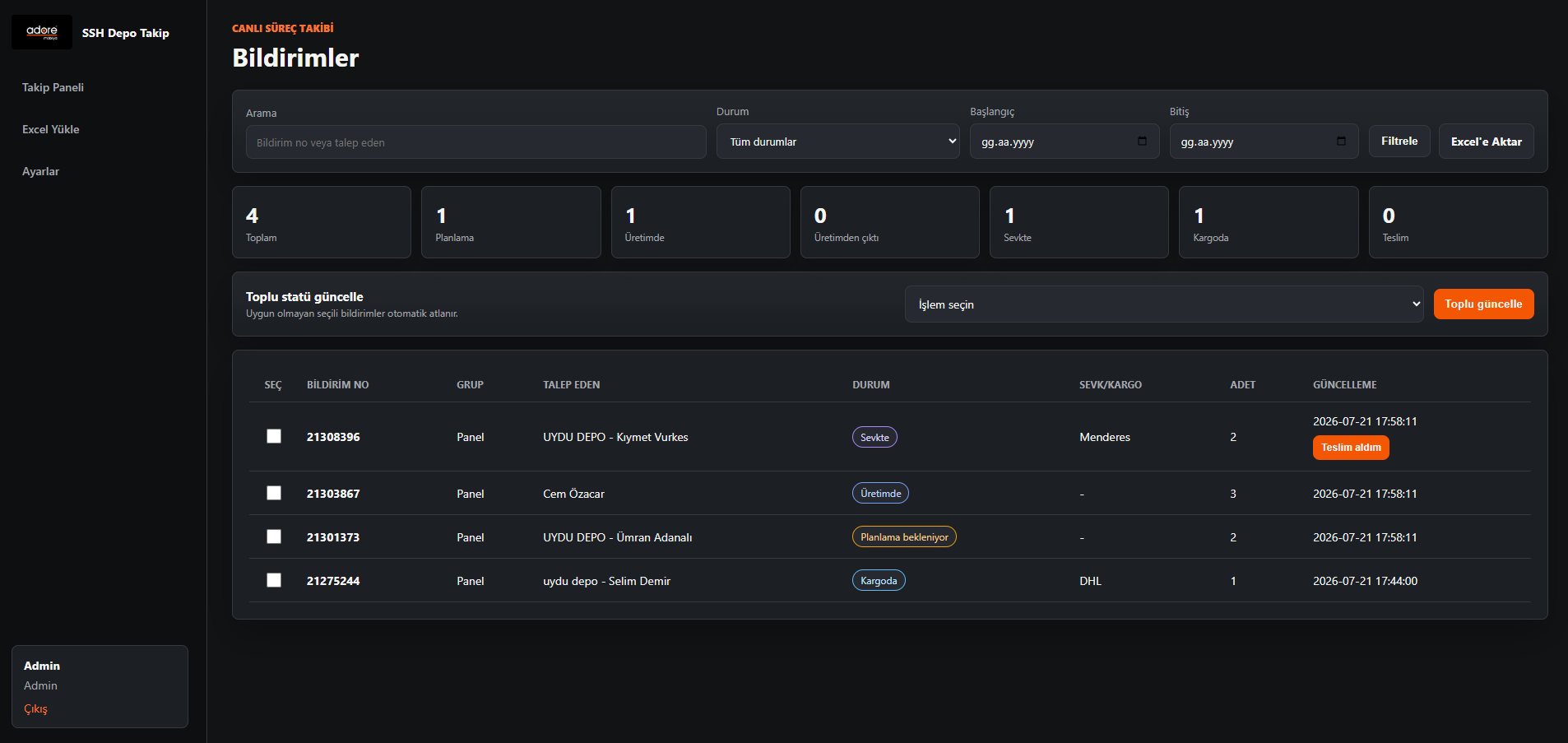Focus the Arama search input field
The height and width of the screenshot is (743, 1568).
tap(476, 142)
